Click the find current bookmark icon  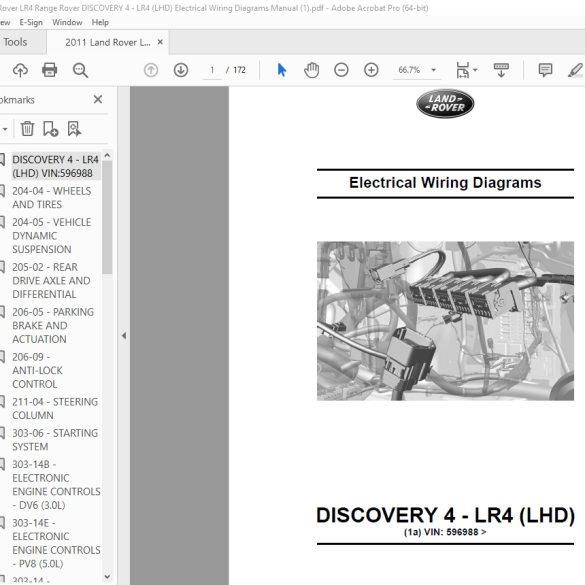pyautogui.click(x=74, y=129)
